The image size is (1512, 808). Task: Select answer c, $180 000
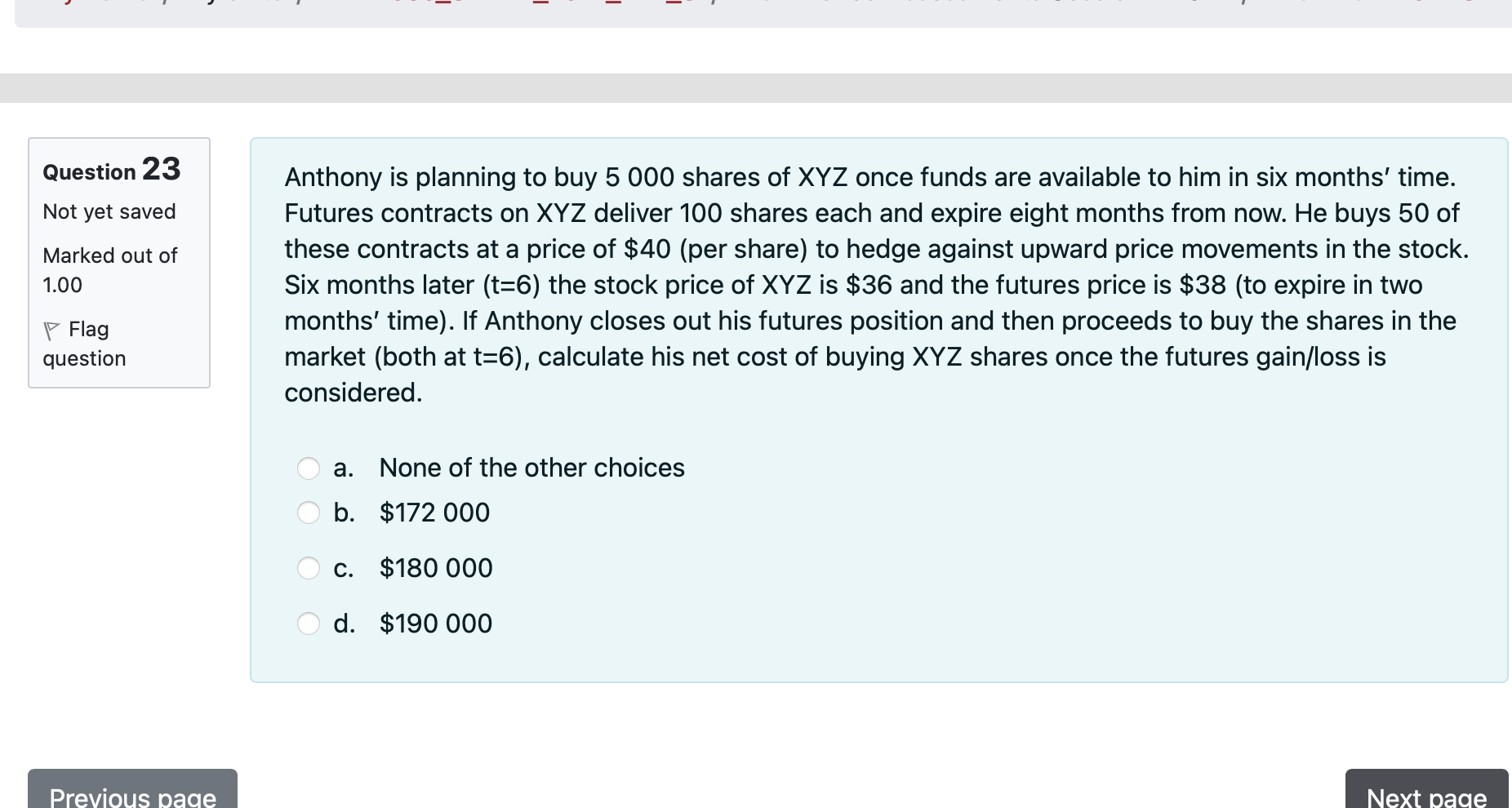coord(309,568)
